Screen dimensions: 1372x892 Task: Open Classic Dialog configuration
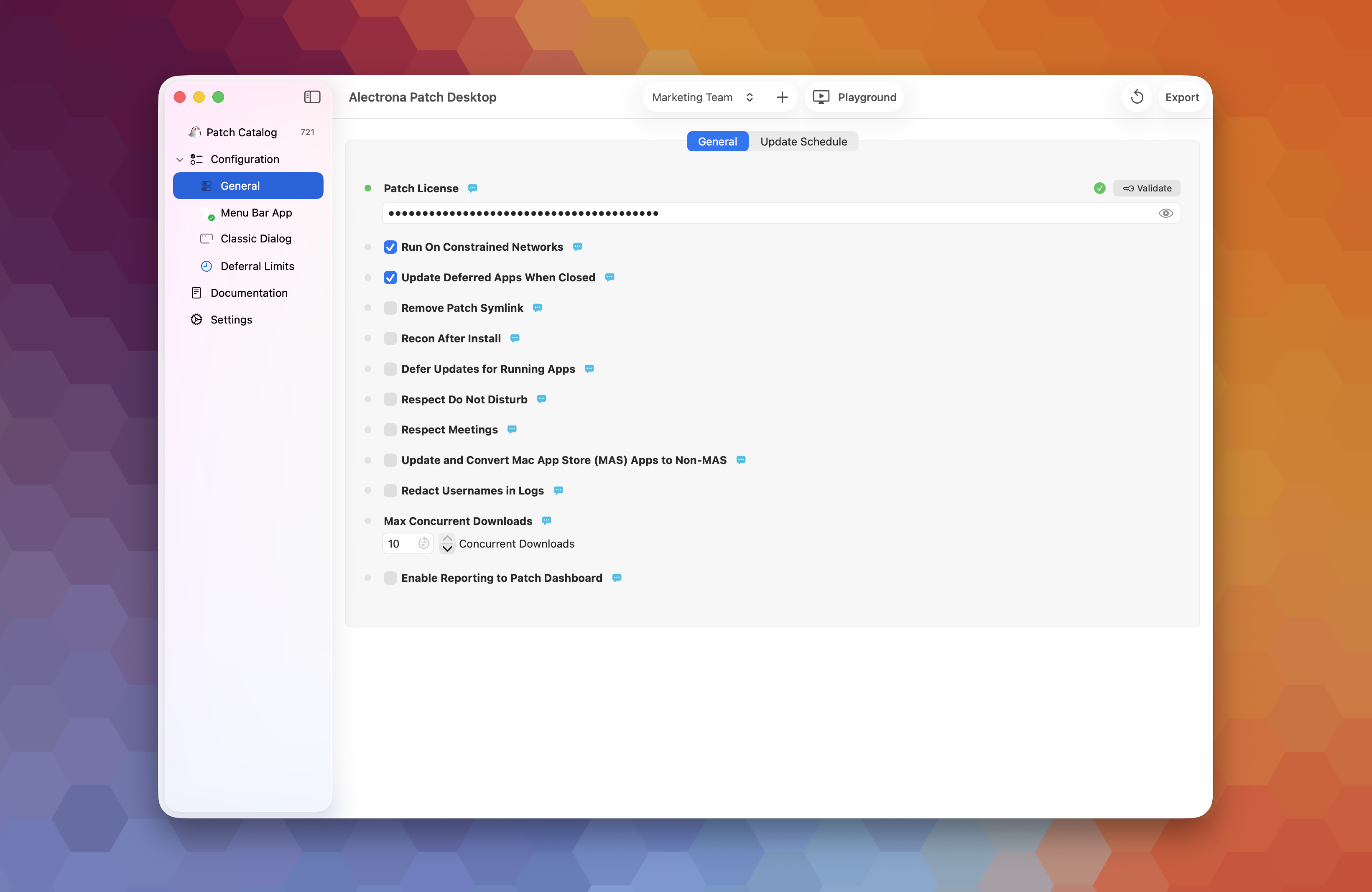point(248,239)
